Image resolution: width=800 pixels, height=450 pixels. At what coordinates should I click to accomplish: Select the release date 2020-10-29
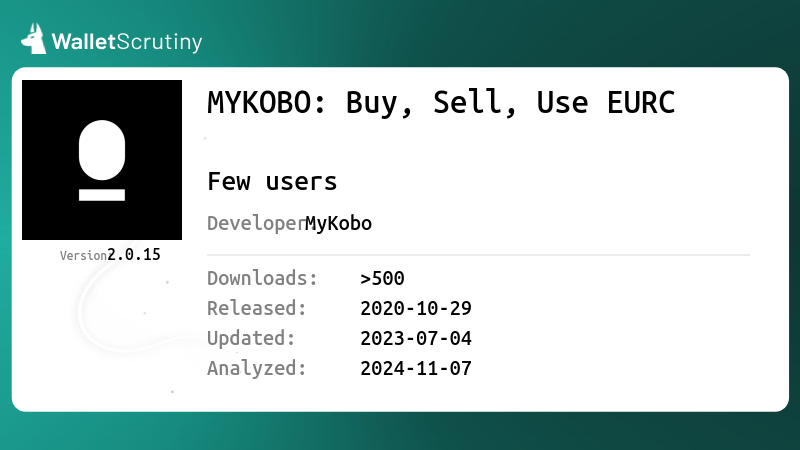416,309
